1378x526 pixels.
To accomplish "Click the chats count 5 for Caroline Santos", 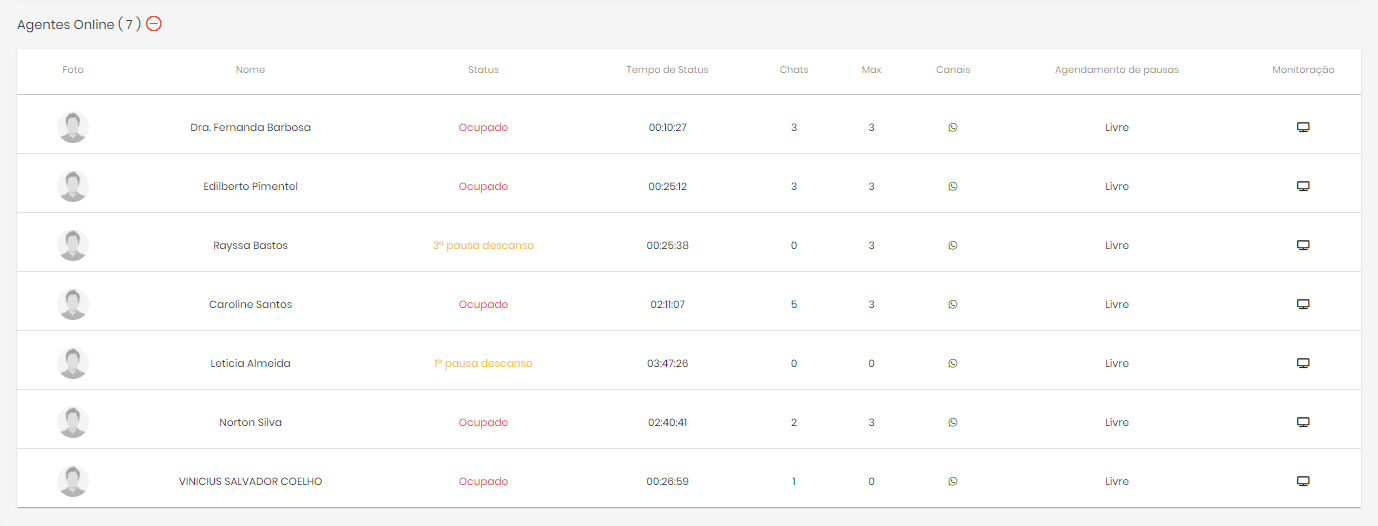I will (794, 304).
